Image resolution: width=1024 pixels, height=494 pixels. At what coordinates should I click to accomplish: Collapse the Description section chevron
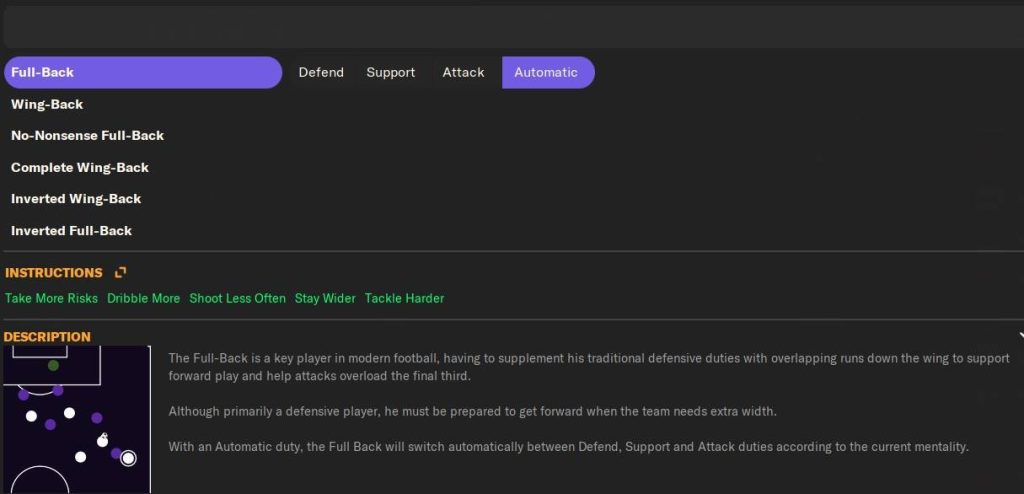click(x=1020, y=336)
